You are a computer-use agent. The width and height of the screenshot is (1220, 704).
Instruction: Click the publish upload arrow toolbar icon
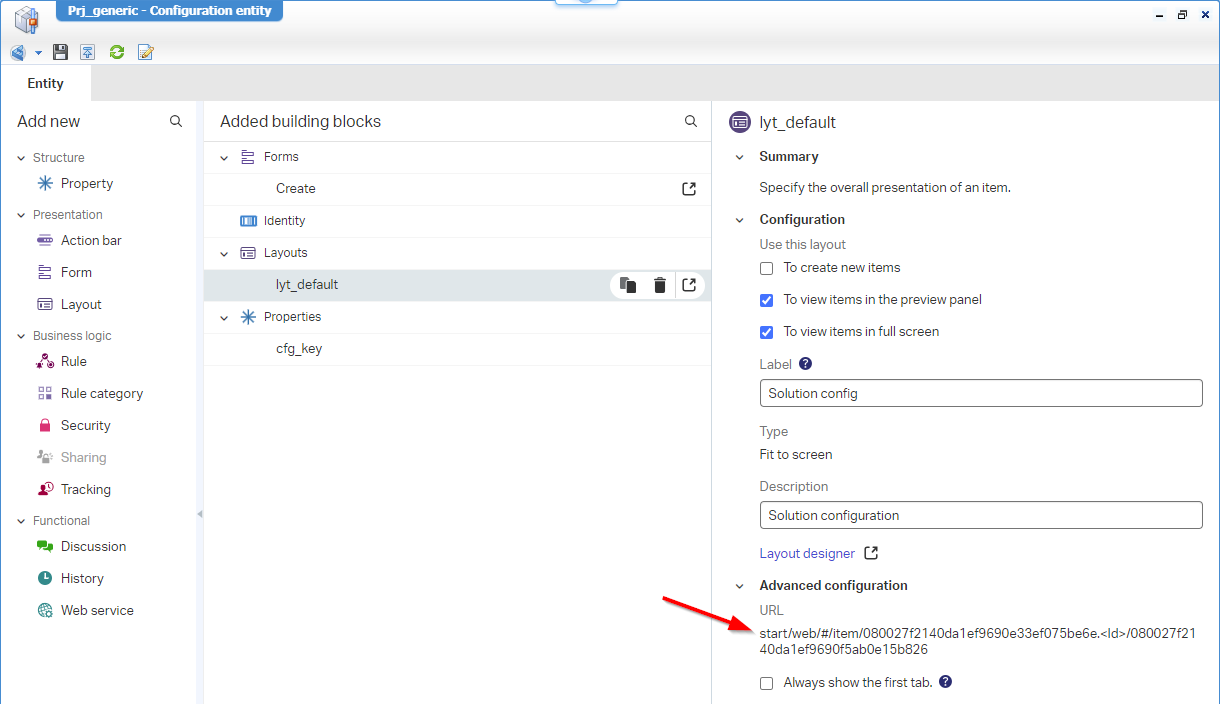coord(88,52)
